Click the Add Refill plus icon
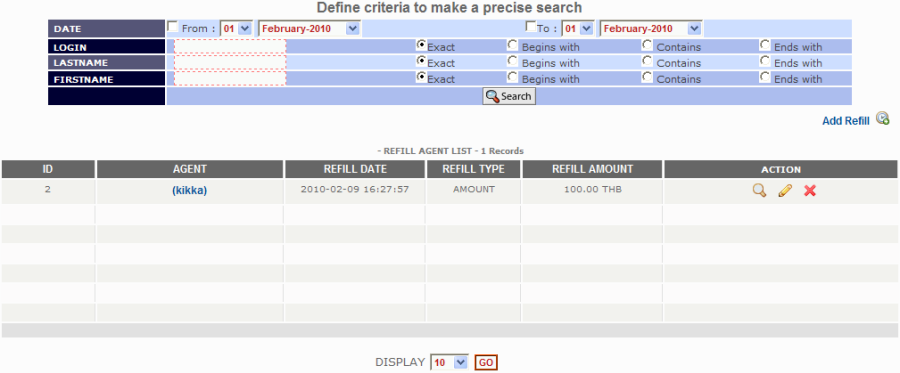900x373 pixels. point(883,119)
